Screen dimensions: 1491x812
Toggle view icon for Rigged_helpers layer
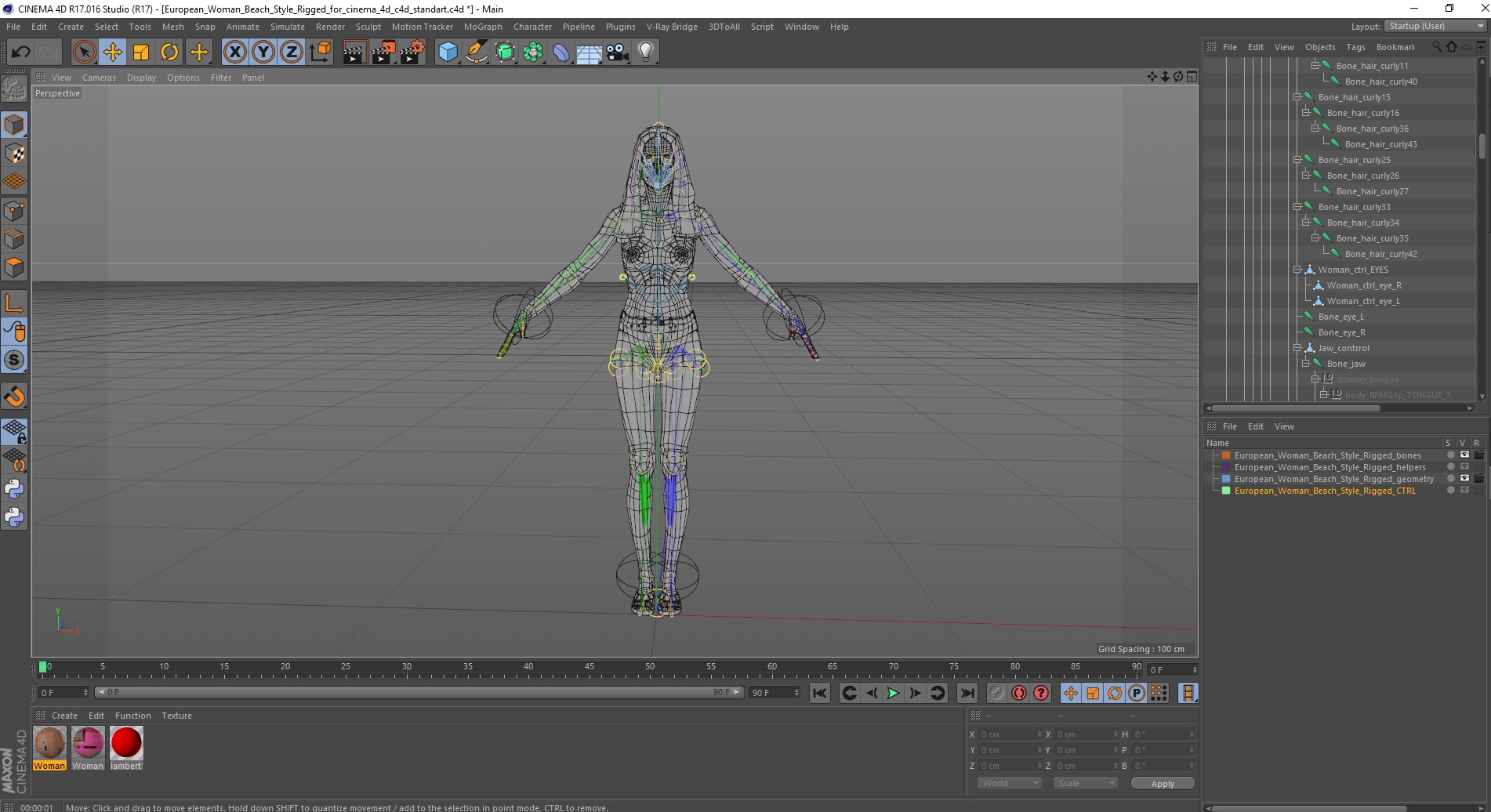(1464, 467)
